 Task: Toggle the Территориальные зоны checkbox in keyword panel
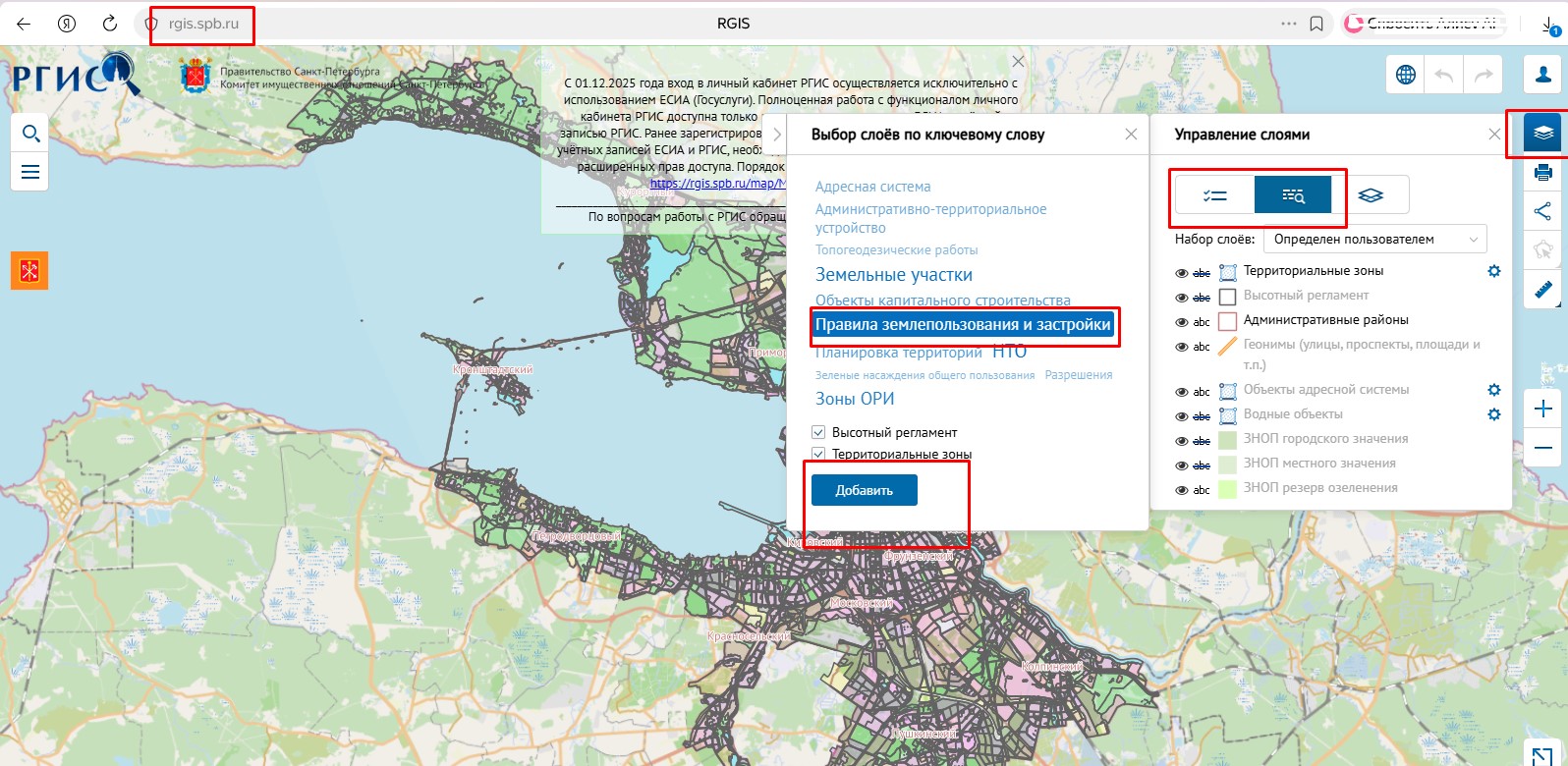[x=818, y=454]
